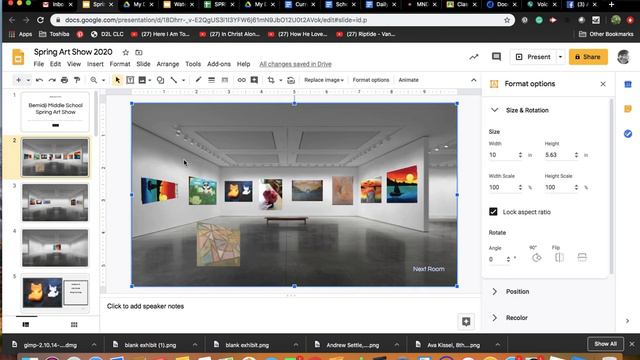Open the Replace image dropdown
The height and width of the screenshot is (360, 640).
pyautogui.click(x=324, y=80)
